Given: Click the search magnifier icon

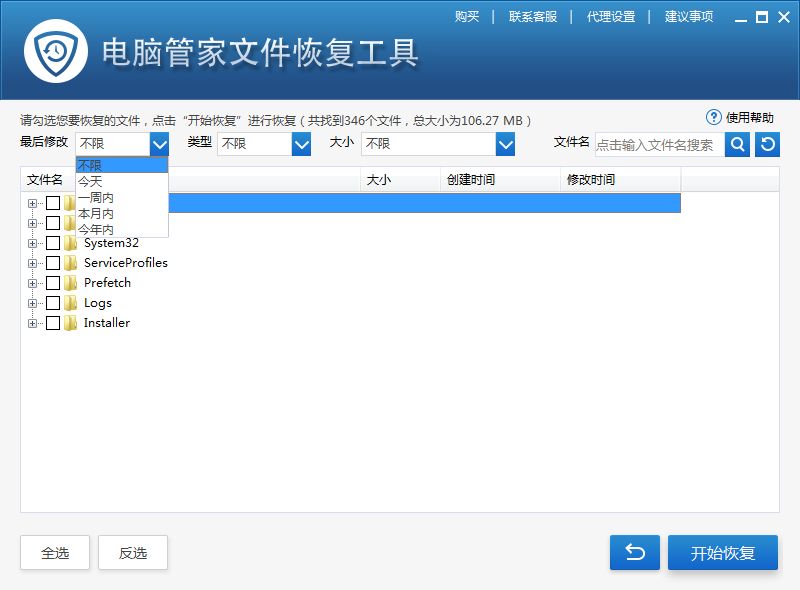Looking at the screenshot, I should [737, 144].
